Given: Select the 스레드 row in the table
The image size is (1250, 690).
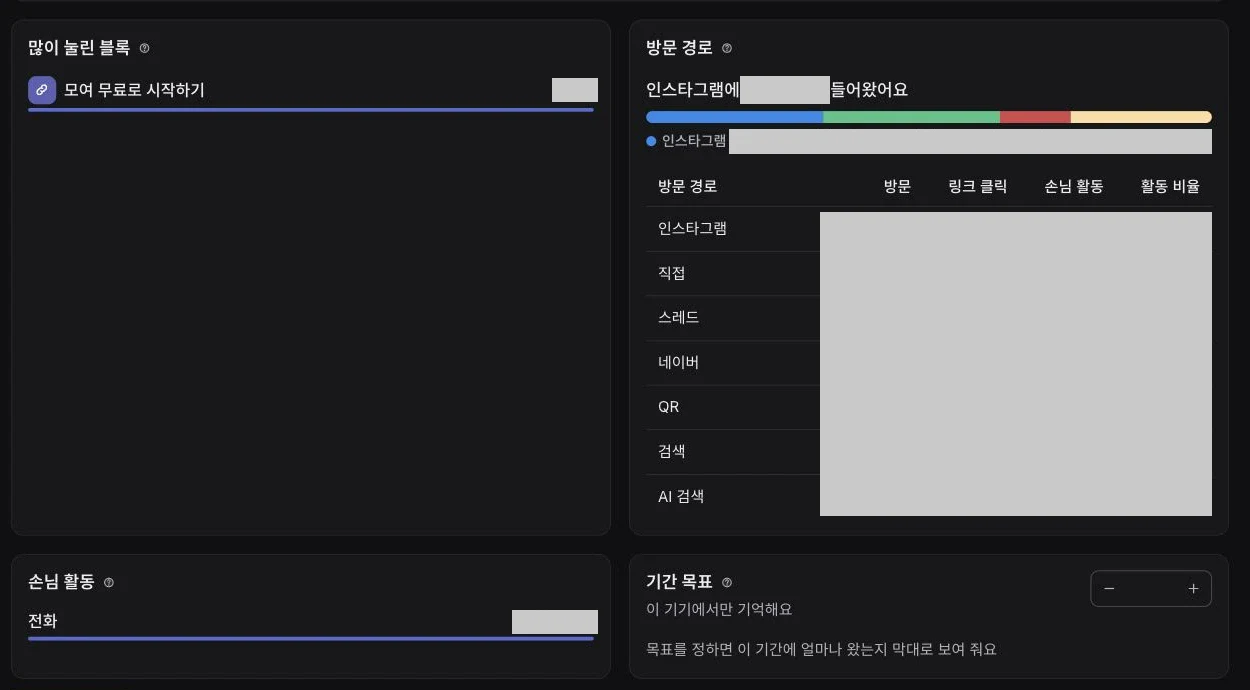Looking at the screenshot, I should [x=929, y=318].
